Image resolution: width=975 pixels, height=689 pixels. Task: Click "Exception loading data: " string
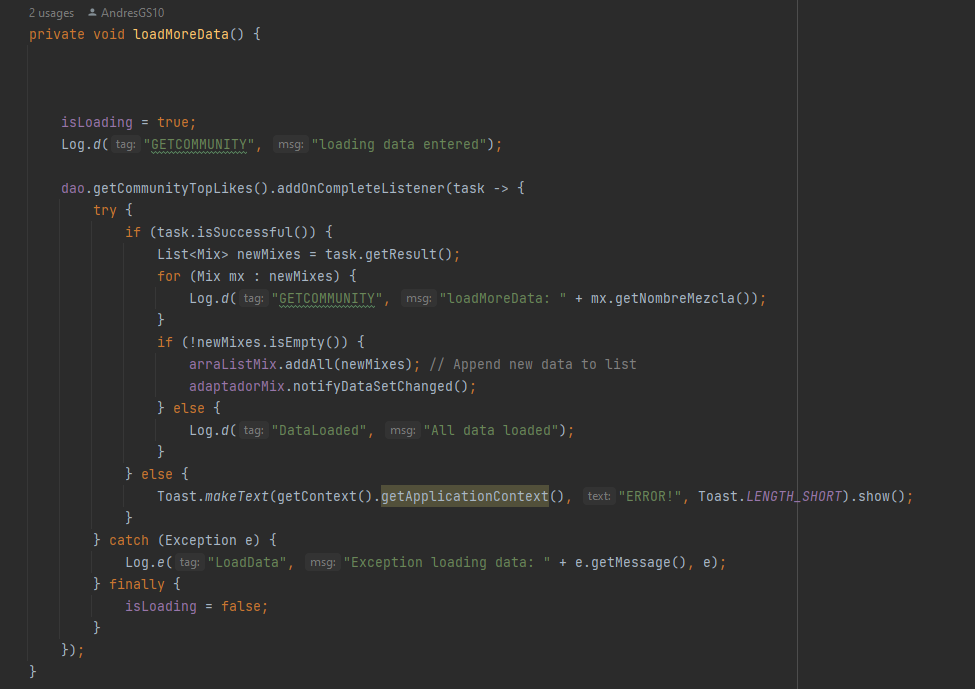pyautogui.click(x=446, y=563)
